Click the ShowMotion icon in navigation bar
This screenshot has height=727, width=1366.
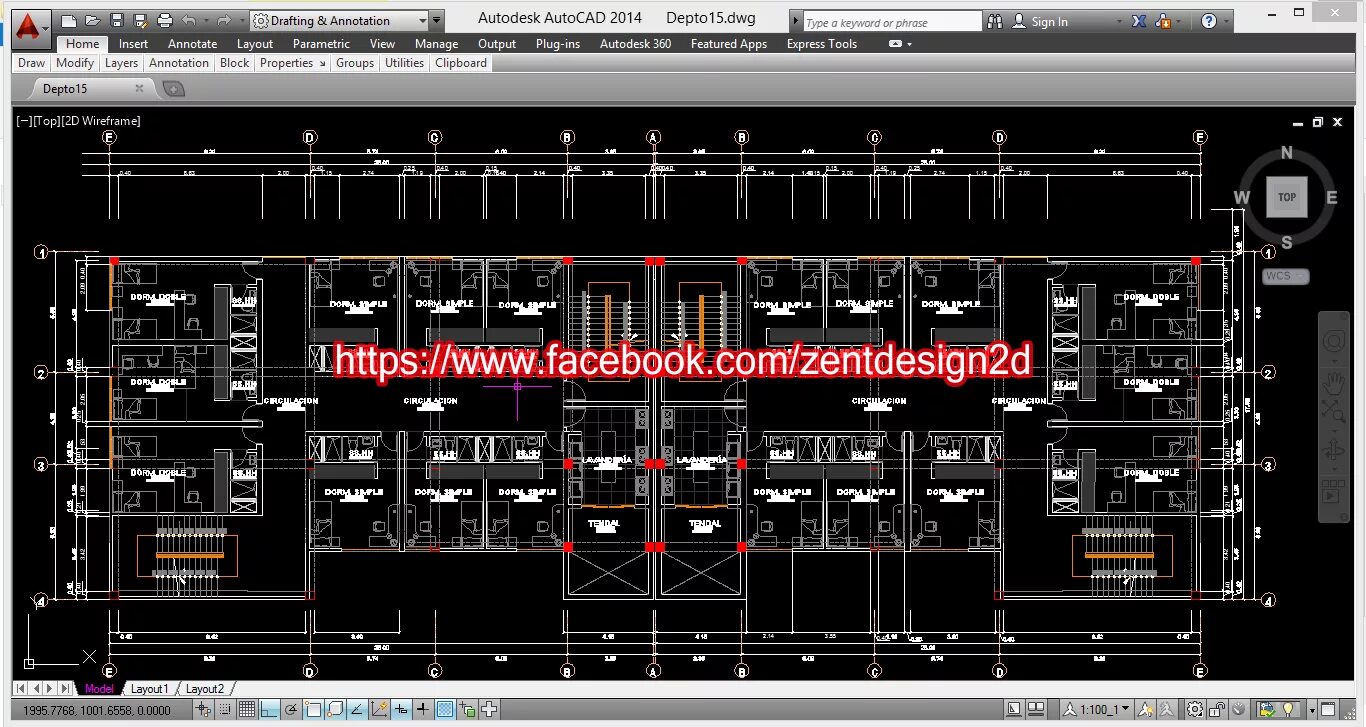coord(1334,494)
